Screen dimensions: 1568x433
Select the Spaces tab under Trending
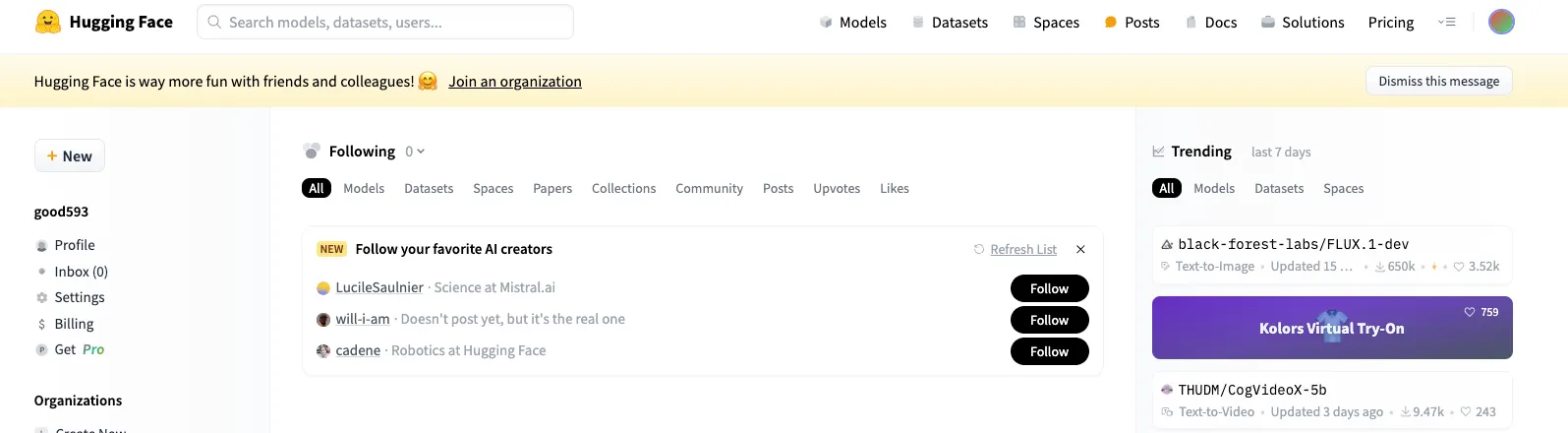pos(1343,188)
